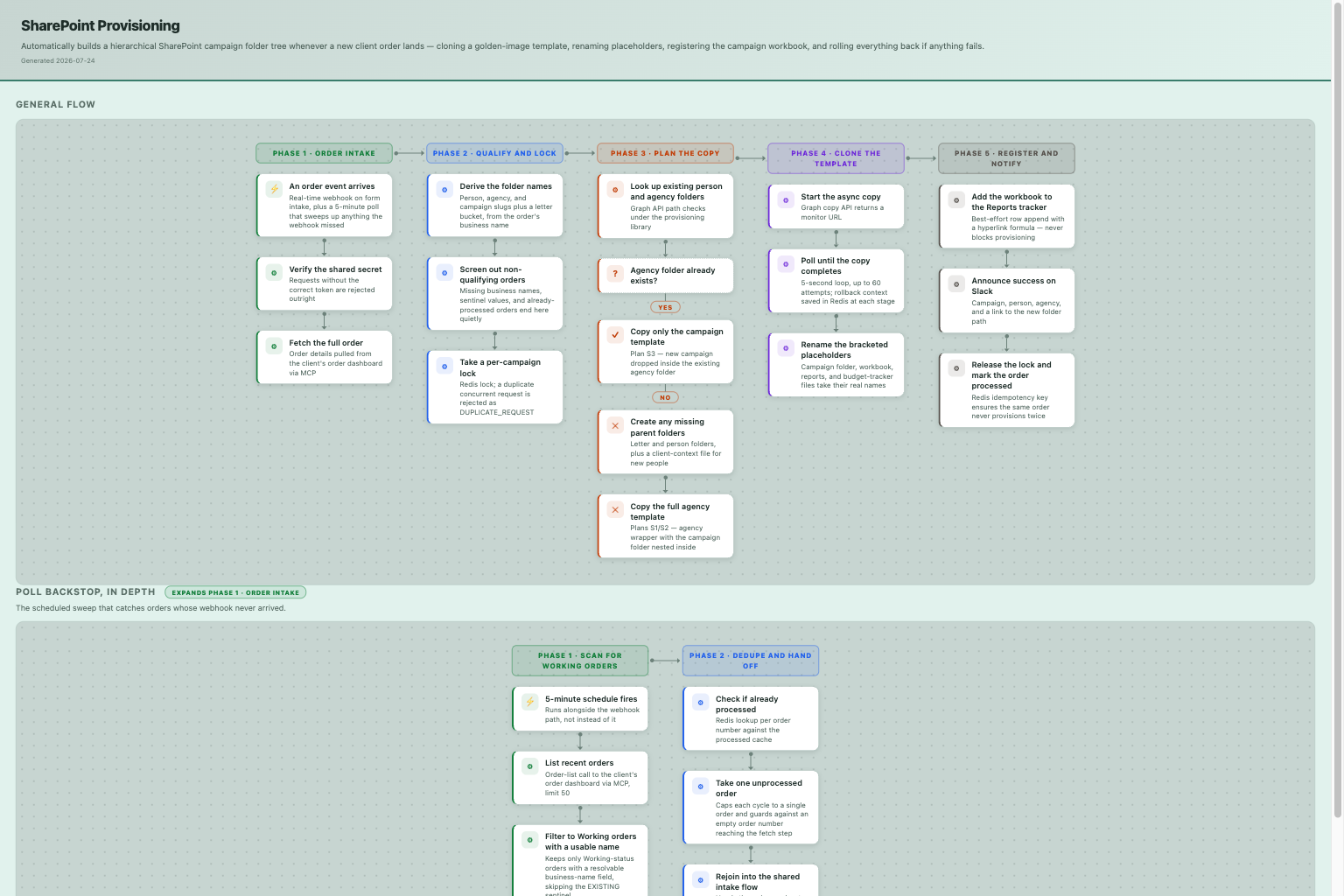Click the icon beside Release the lock

[956, 367]
